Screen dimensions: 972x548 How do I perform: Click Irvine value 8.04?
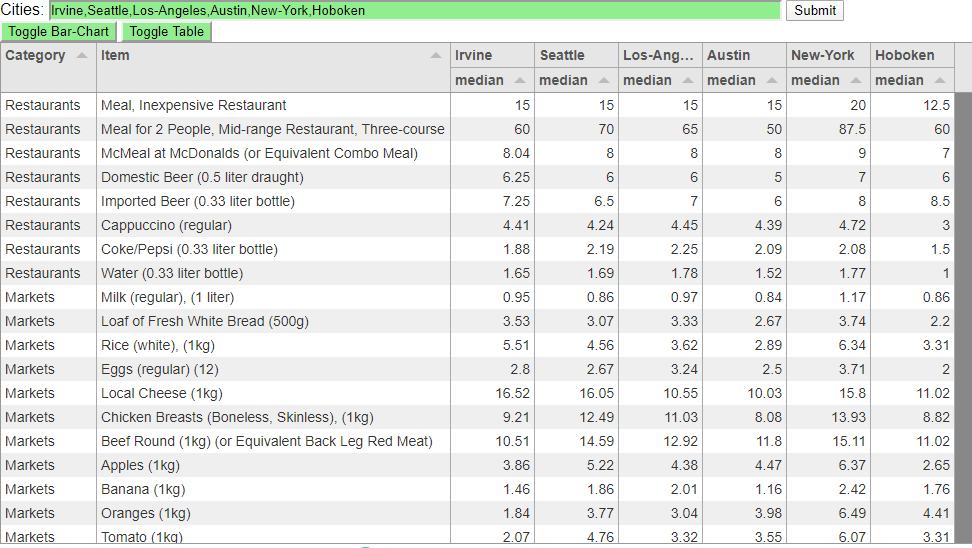click(516, 153)
